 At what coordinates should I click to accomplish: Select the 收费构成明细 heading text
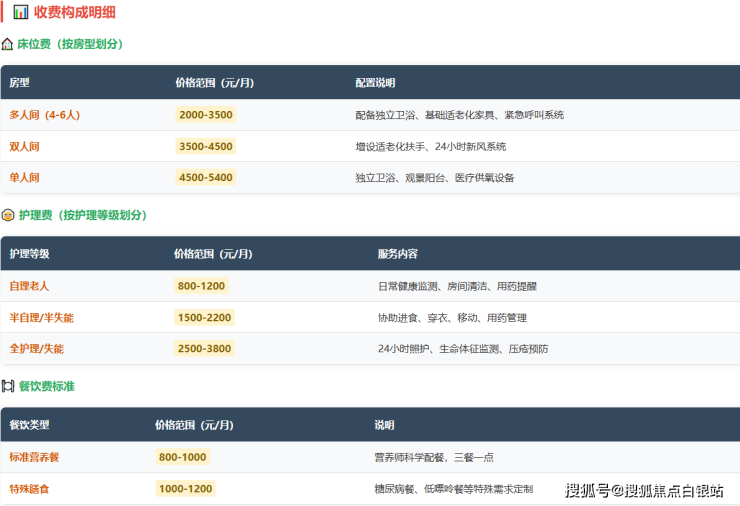75,12
